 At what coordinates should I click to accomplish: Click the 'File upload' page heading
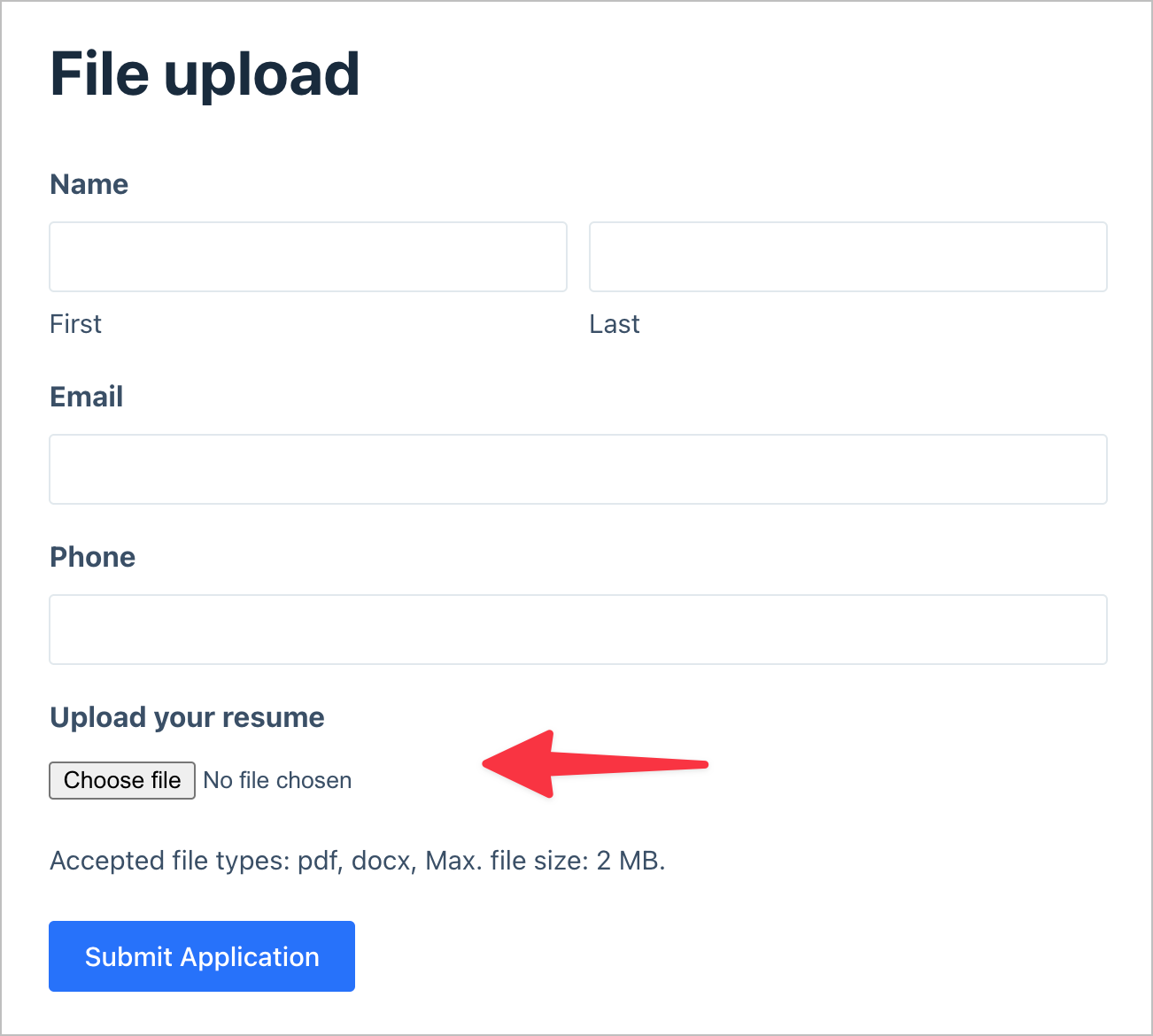204,74
